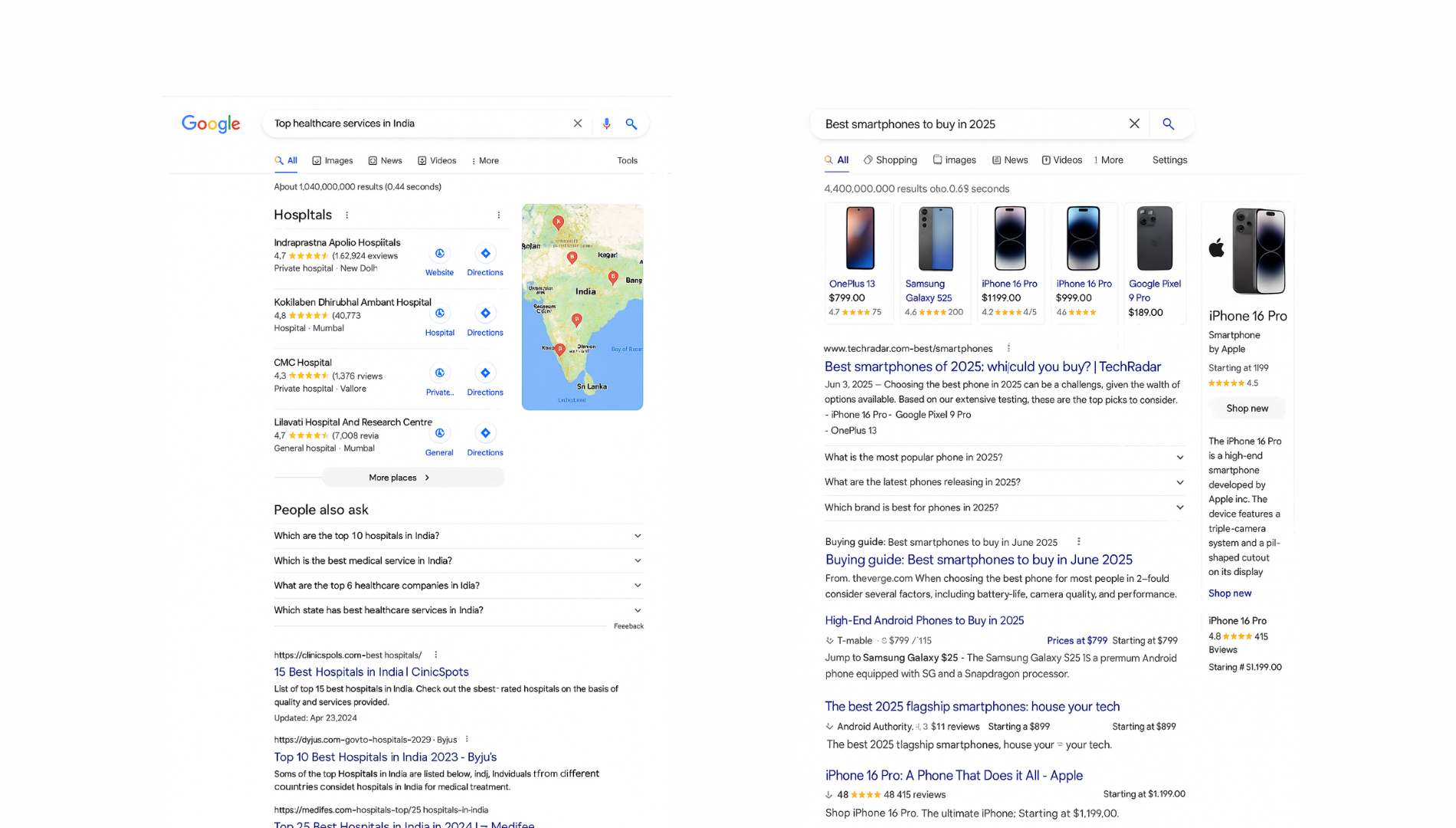Expand 'What is the most popular phone in 2025?'
This screenshot has width=1456, height=828.
tap(1005, 458)
